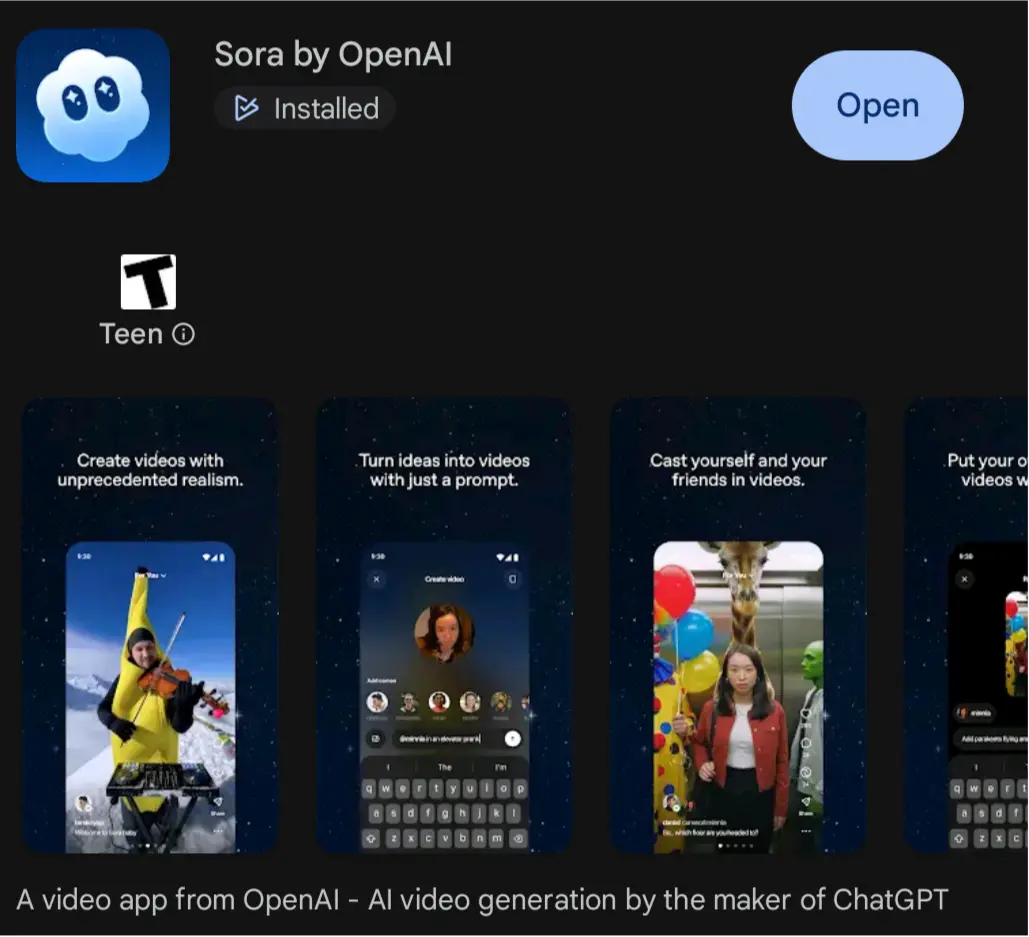
Task: Open screenshot "Turn ideas into videos"
Action: click(444, 625)
